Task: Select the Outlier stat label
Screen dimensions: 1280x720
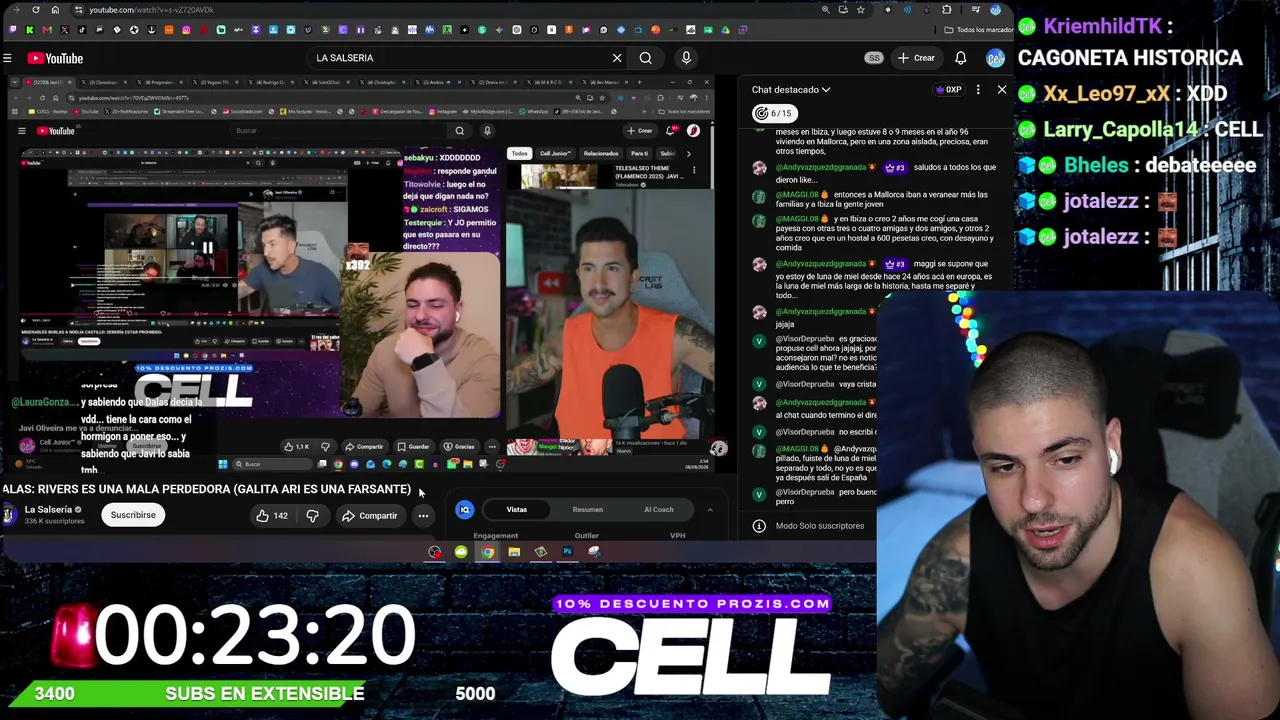Action: (587, 536)
